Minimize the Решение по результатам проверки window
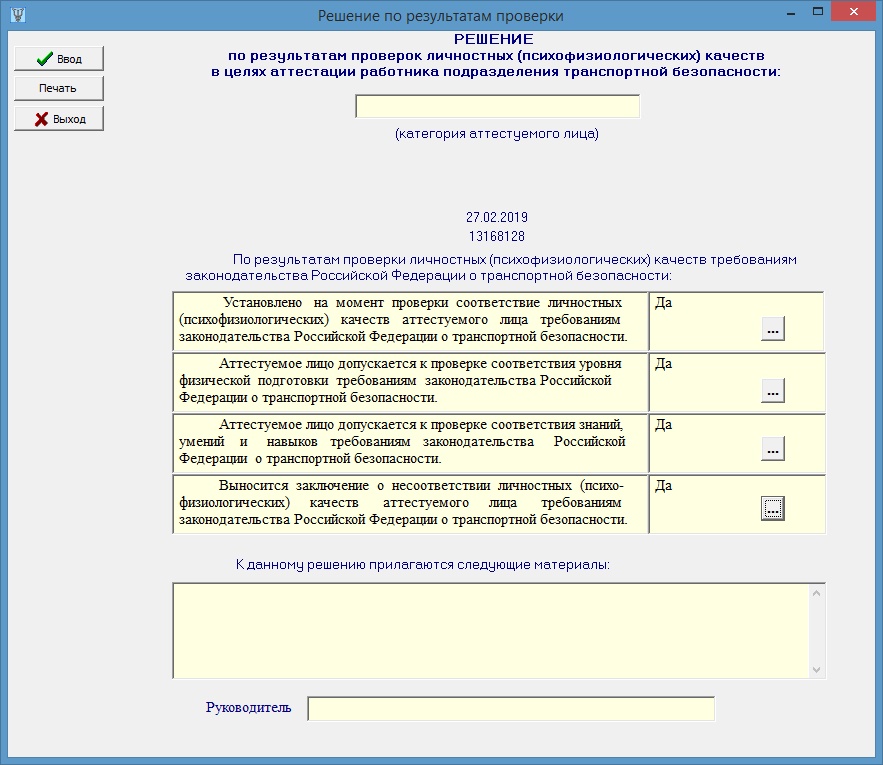883x765 pixels. pos(790,13)
